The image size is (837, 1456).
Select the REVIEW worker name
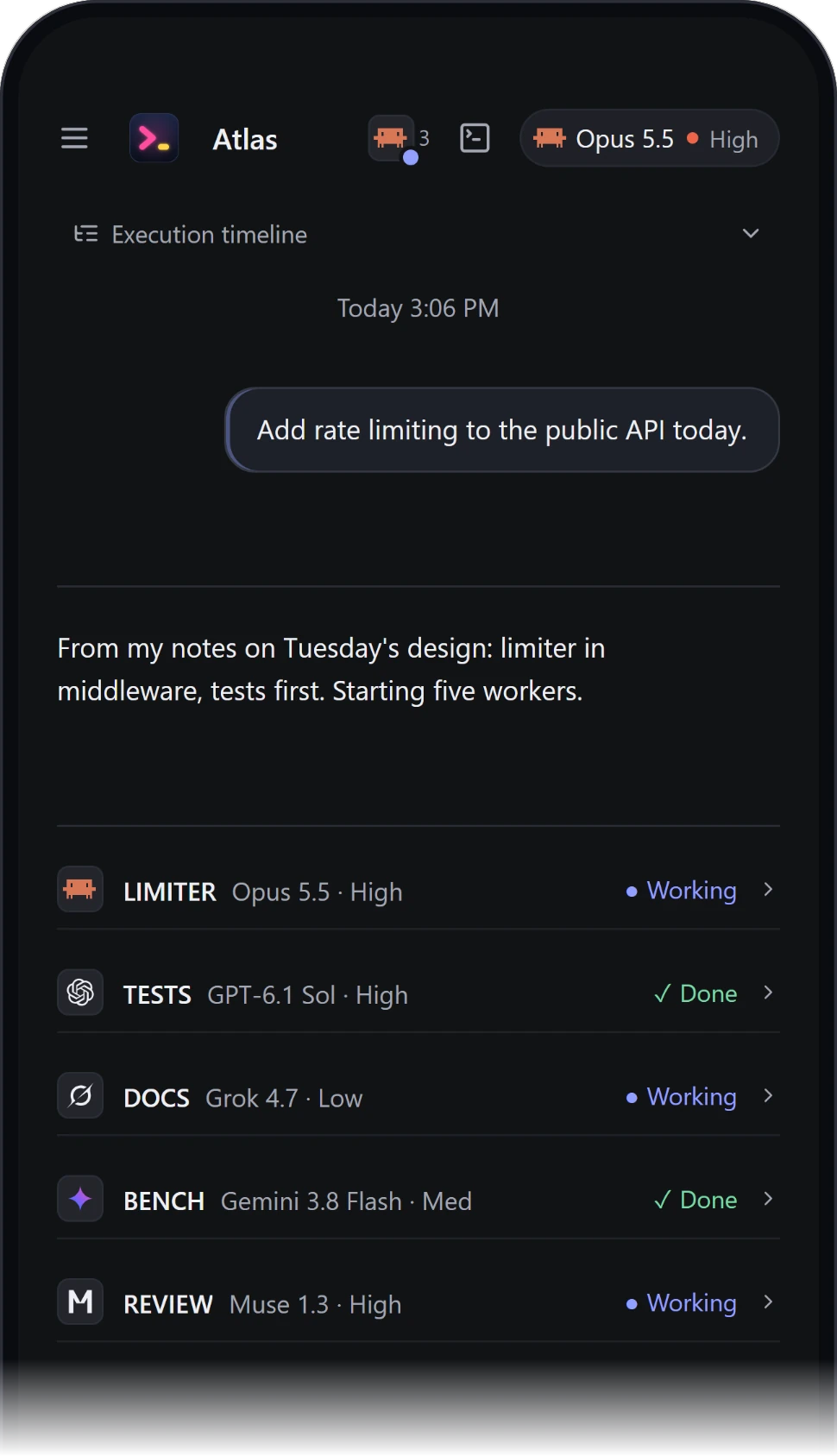[168, 1304]
